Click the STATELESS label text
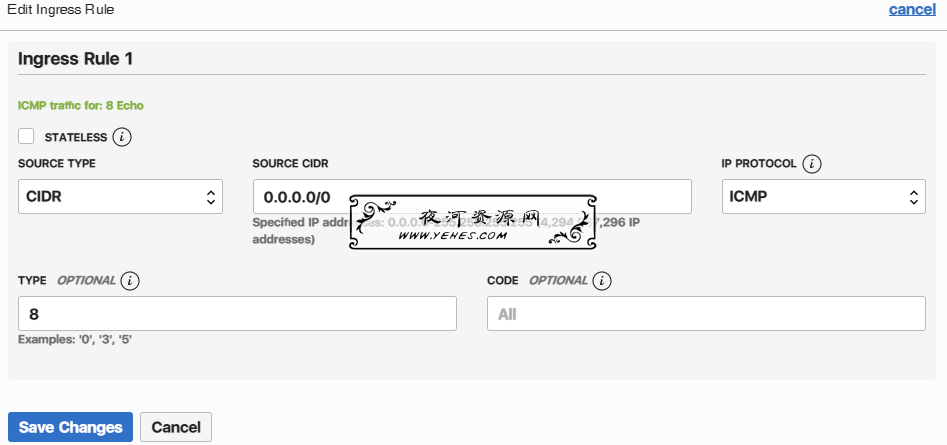947x445 pixels. pos(75,137)
